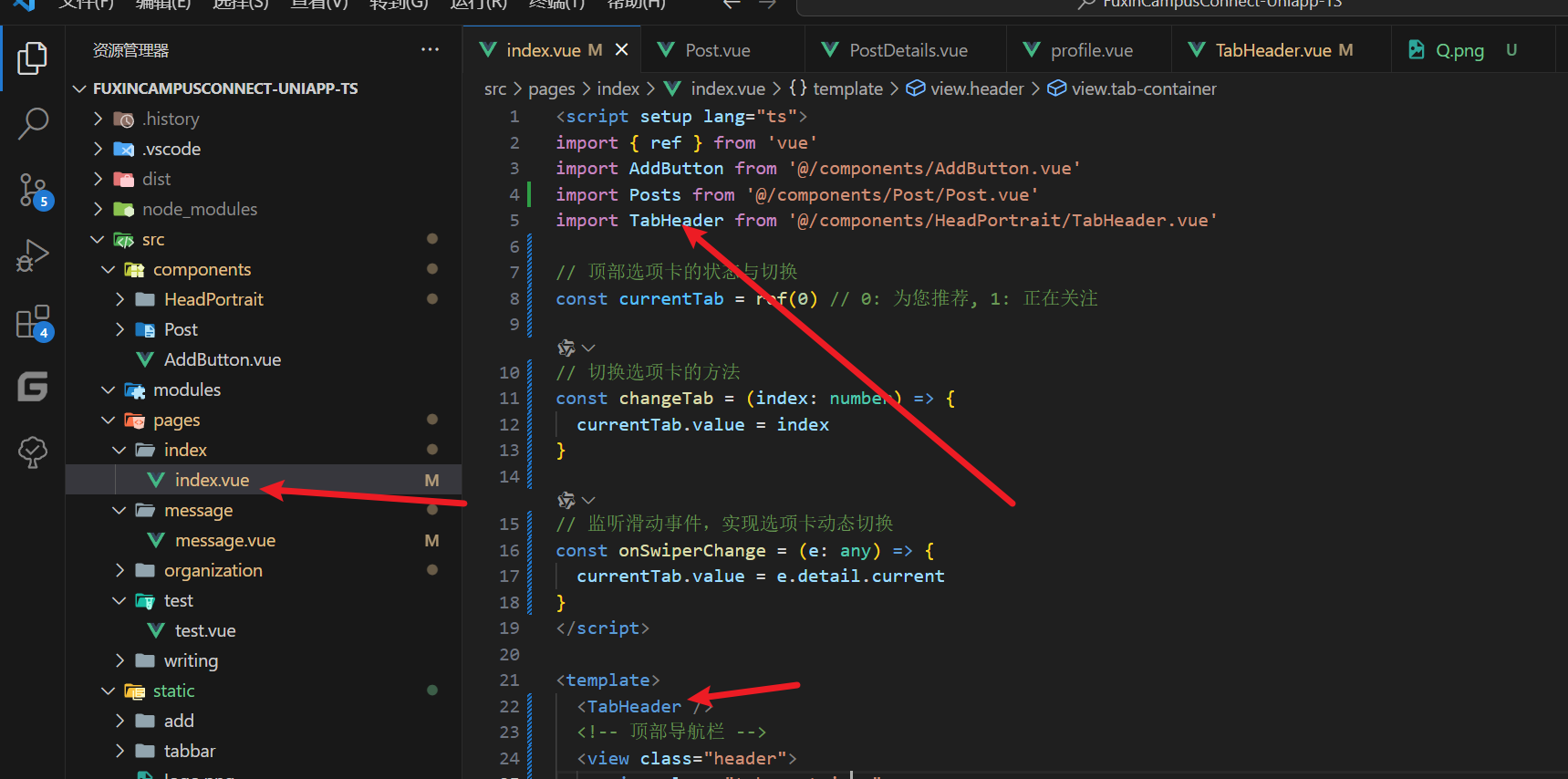Click Vue icon beside message.vue
1568x779 pixels.
tap(156, 540)
